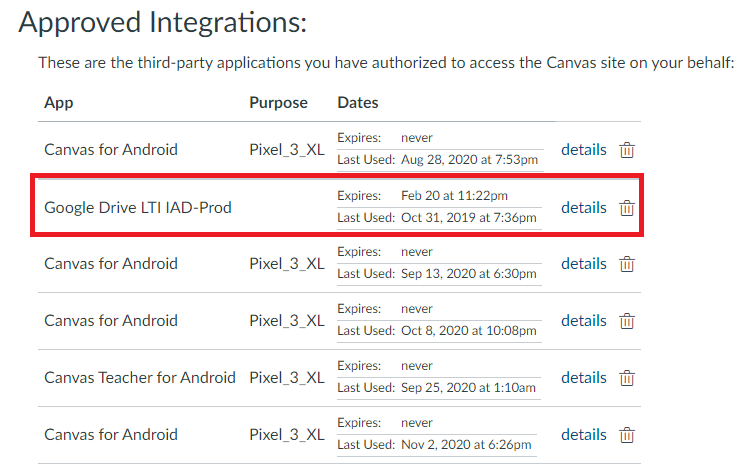Delete the Google Drive LTI IAD-Prod integration
Viewport: 754px width, 466px height.
pos(627,208)
